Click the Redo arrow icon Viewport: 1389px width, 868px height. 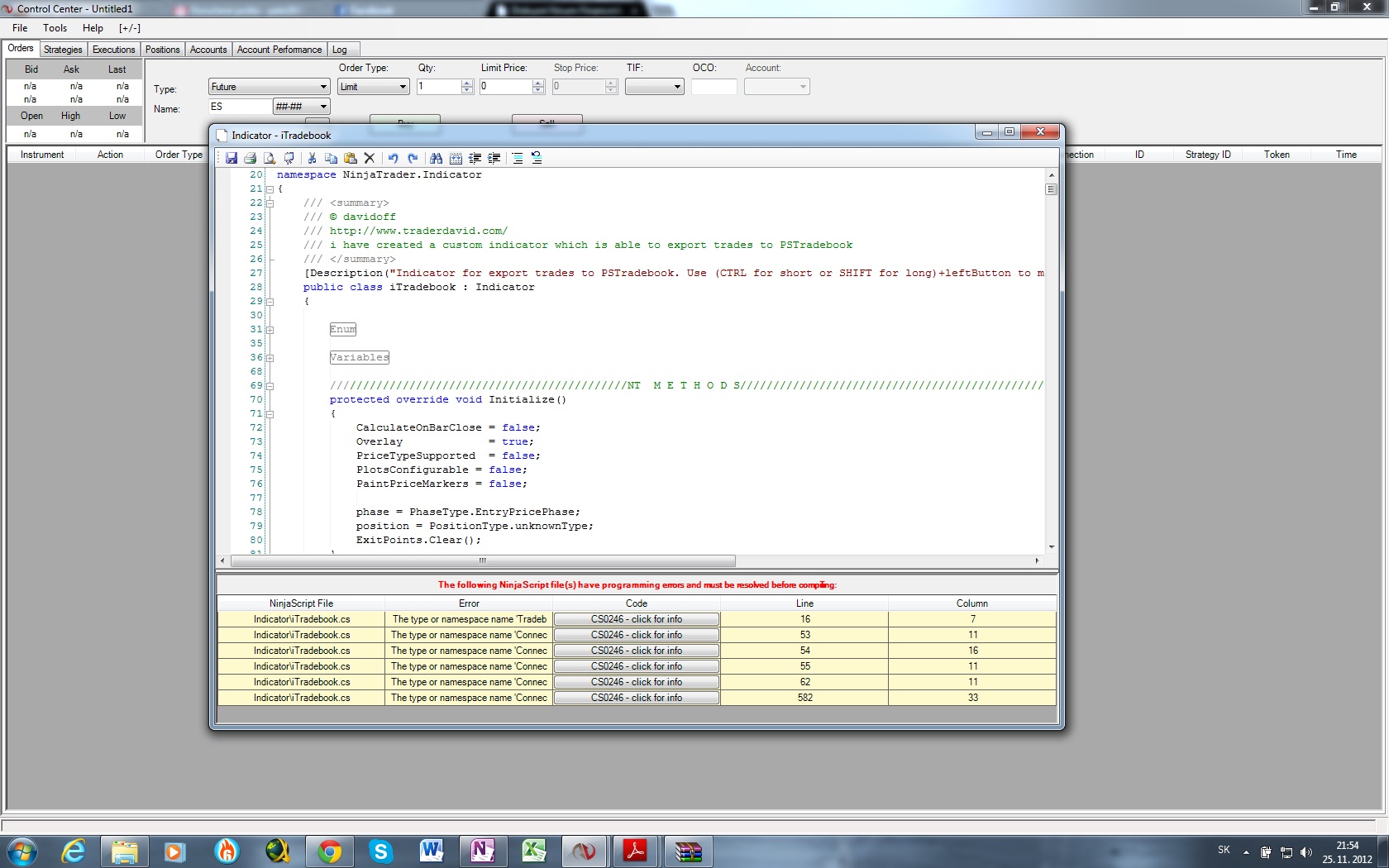(x=413, y=158)
